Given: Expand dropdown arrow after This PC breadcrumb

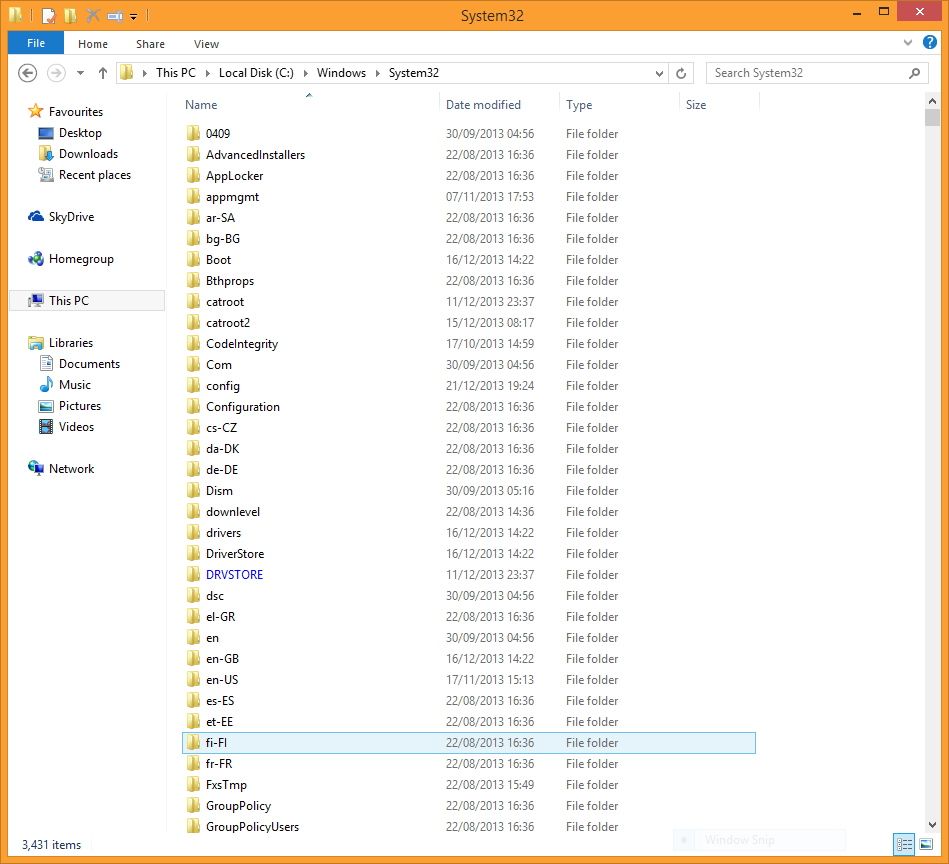Looking at the screenshot, I should [x=208, y=73].
